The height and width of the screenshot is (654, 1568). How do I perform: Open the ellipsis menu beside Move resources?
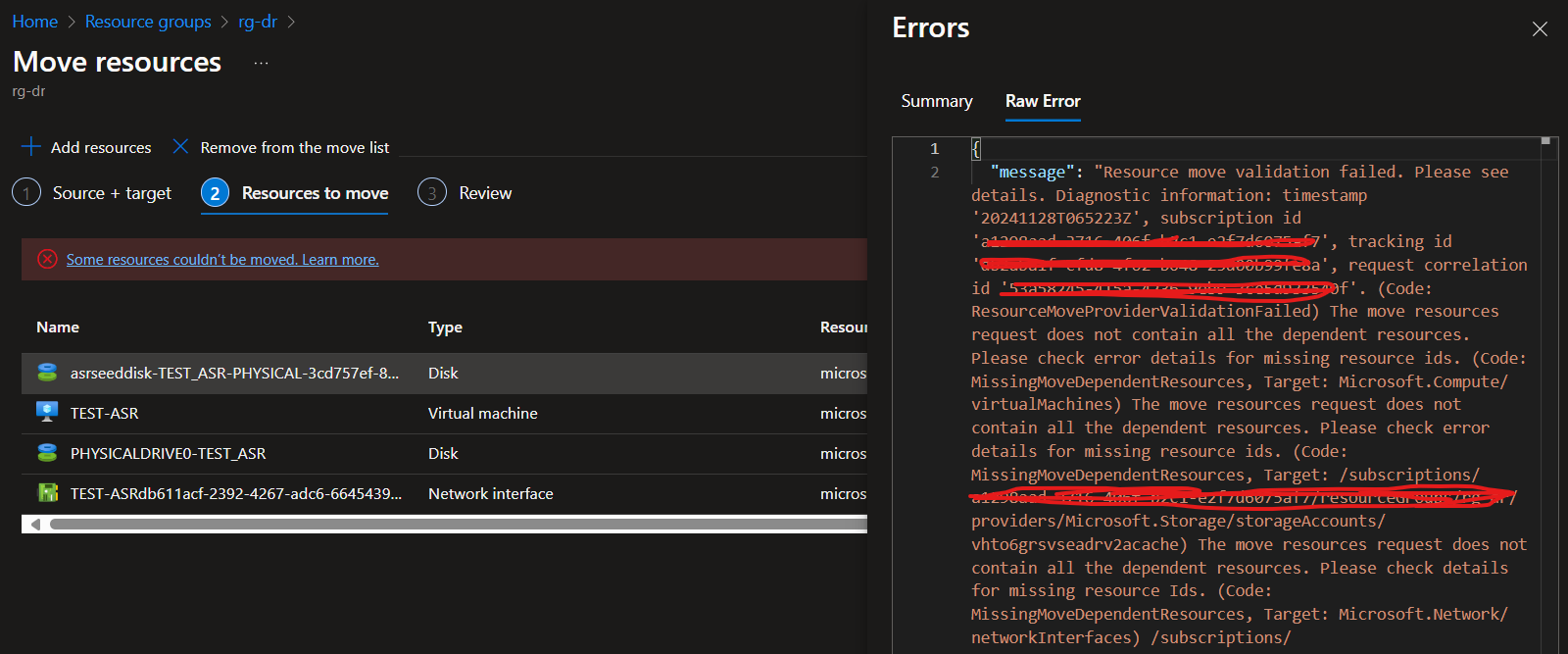[x=261, y=63]
